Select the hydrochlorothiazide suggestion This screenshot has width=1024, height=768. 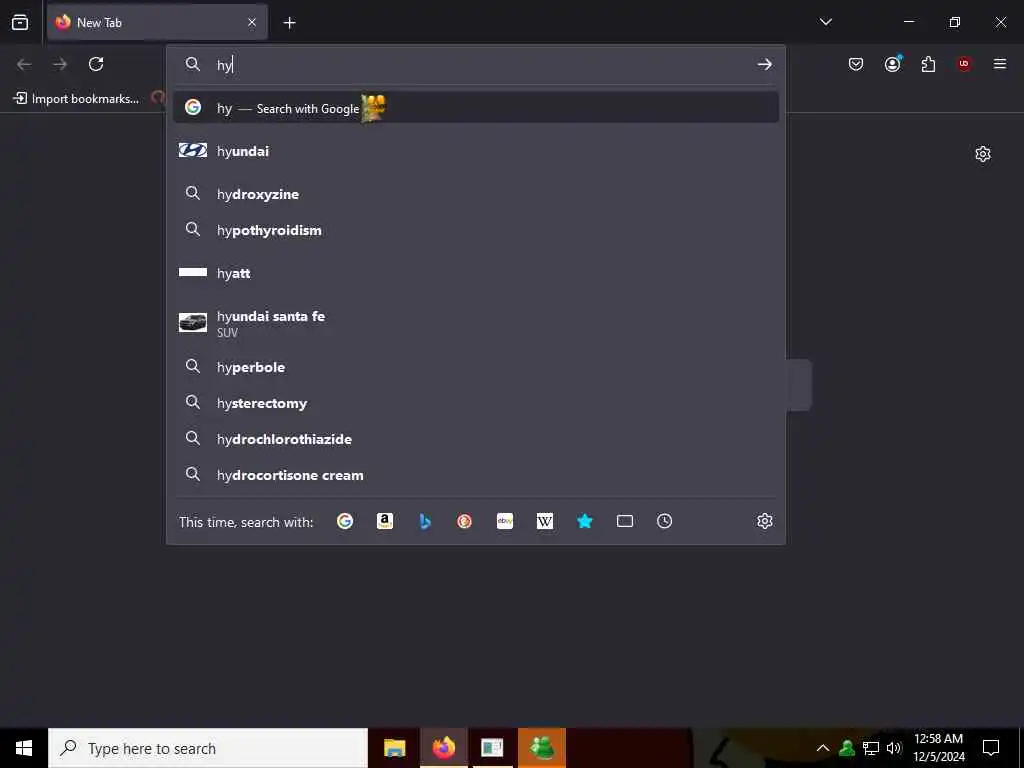pyautogui.click(x=475, y=439)
